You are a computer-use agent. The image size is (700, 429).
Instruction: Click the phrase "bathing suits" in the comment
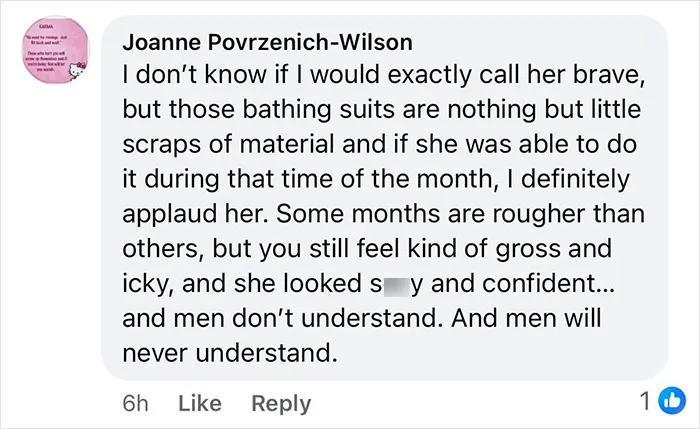[319, 109]
